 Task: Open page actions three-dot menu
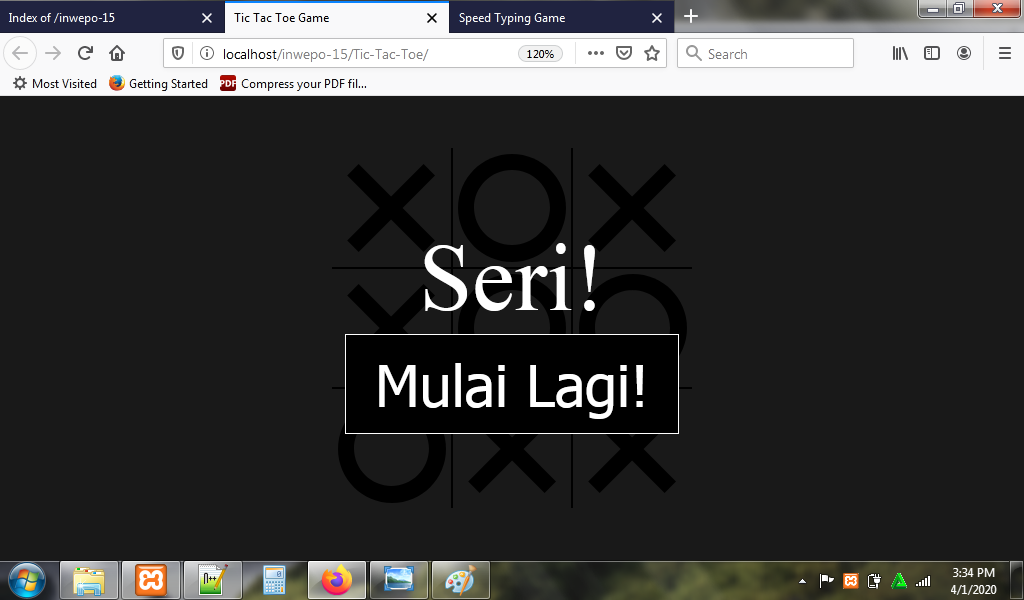tap(596, 54)
